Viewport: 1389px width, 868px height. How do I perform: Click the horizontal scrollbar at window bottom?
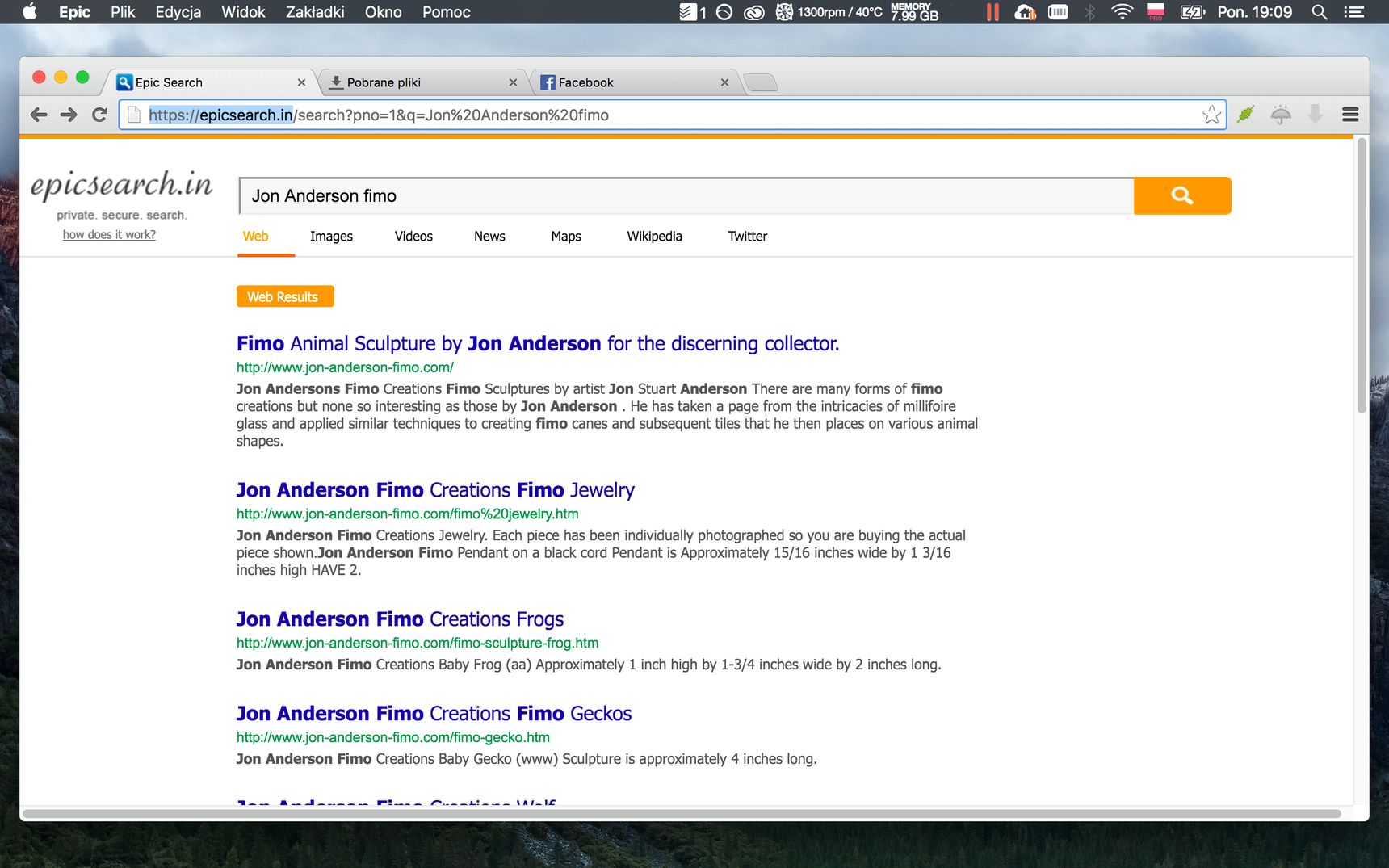pos(682,813)
